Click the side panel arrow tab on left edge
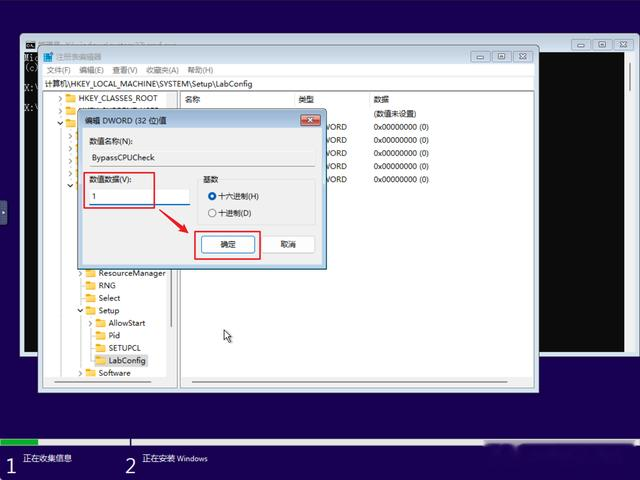640x480 pixels. tap(3, 212)
